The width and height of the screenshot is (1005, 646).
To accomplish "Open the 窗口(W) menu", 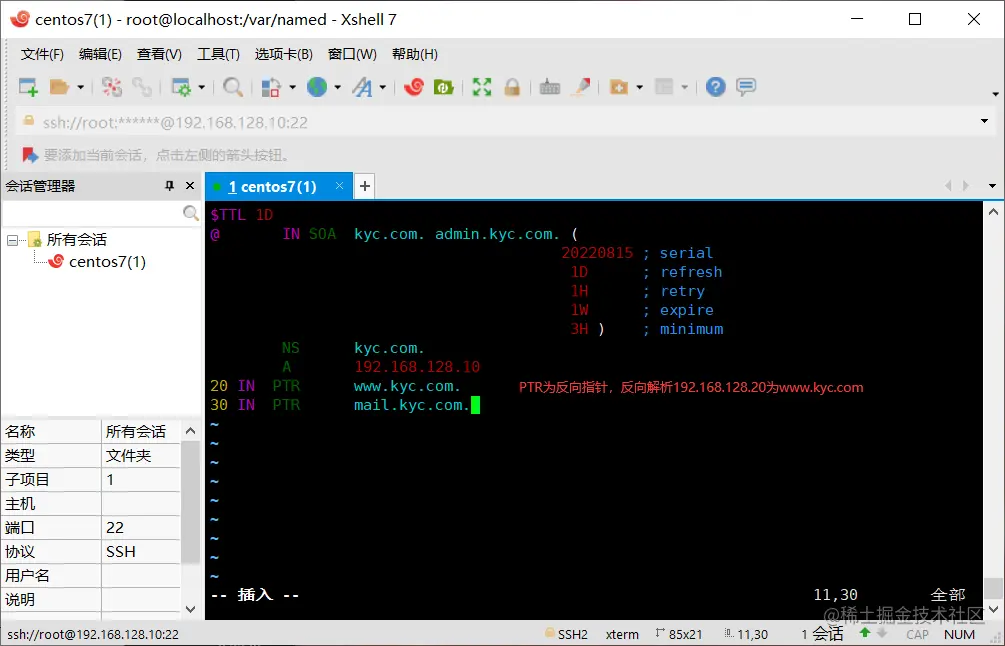I will coord(352,54).
